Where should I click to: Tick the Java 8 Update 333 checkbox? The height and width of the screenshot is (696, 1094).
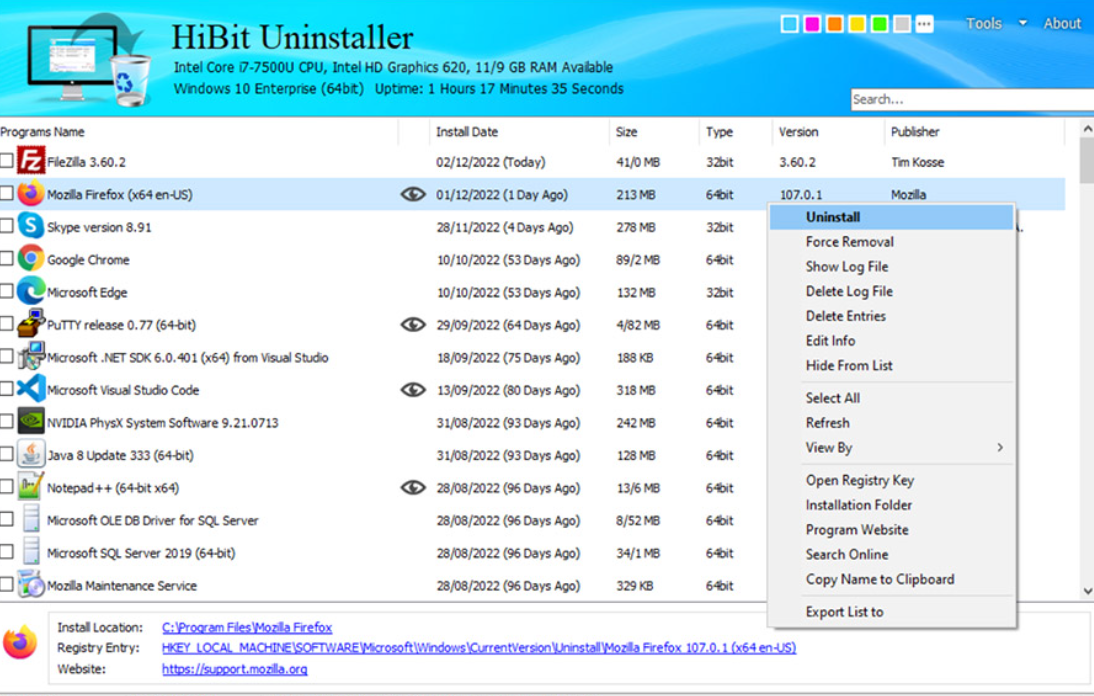pyautogui.click(x=6, y=454)
